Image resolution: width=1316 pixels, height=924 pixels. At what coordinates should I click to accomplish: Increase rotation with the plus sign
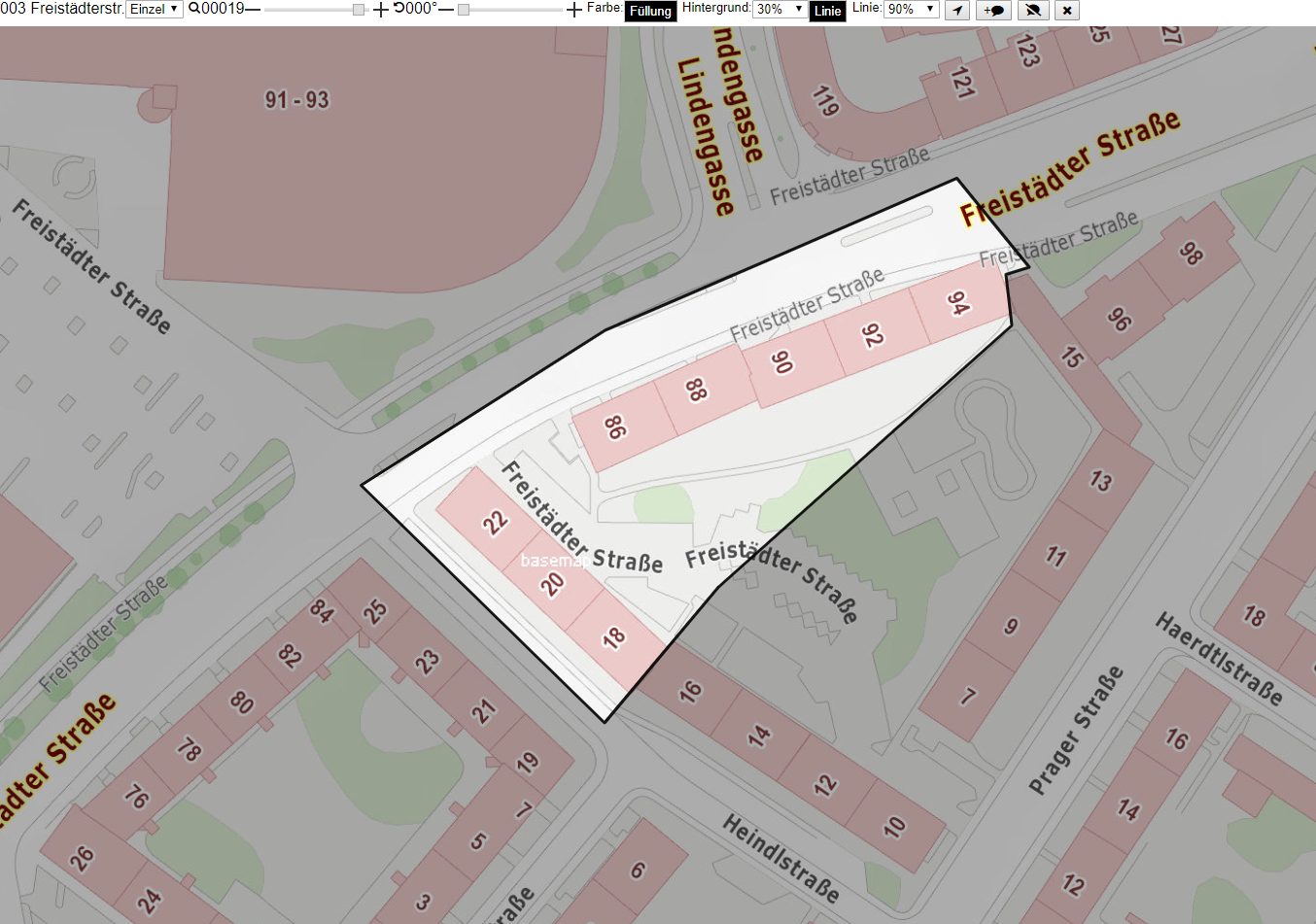(x=574, y=10)
